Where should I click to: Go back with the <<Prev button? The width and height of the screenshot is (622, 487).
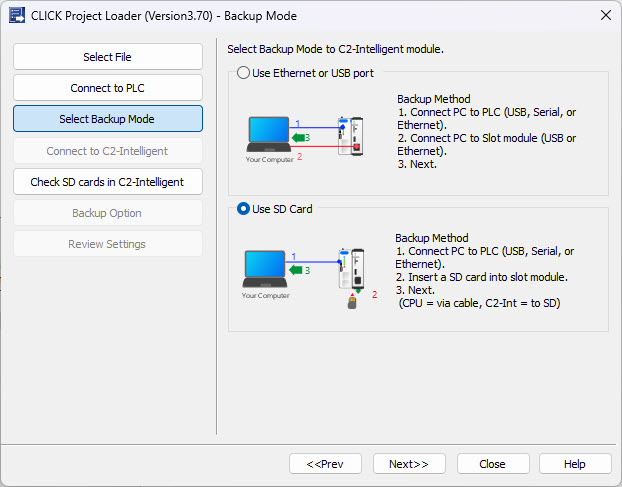pos(325,464)
